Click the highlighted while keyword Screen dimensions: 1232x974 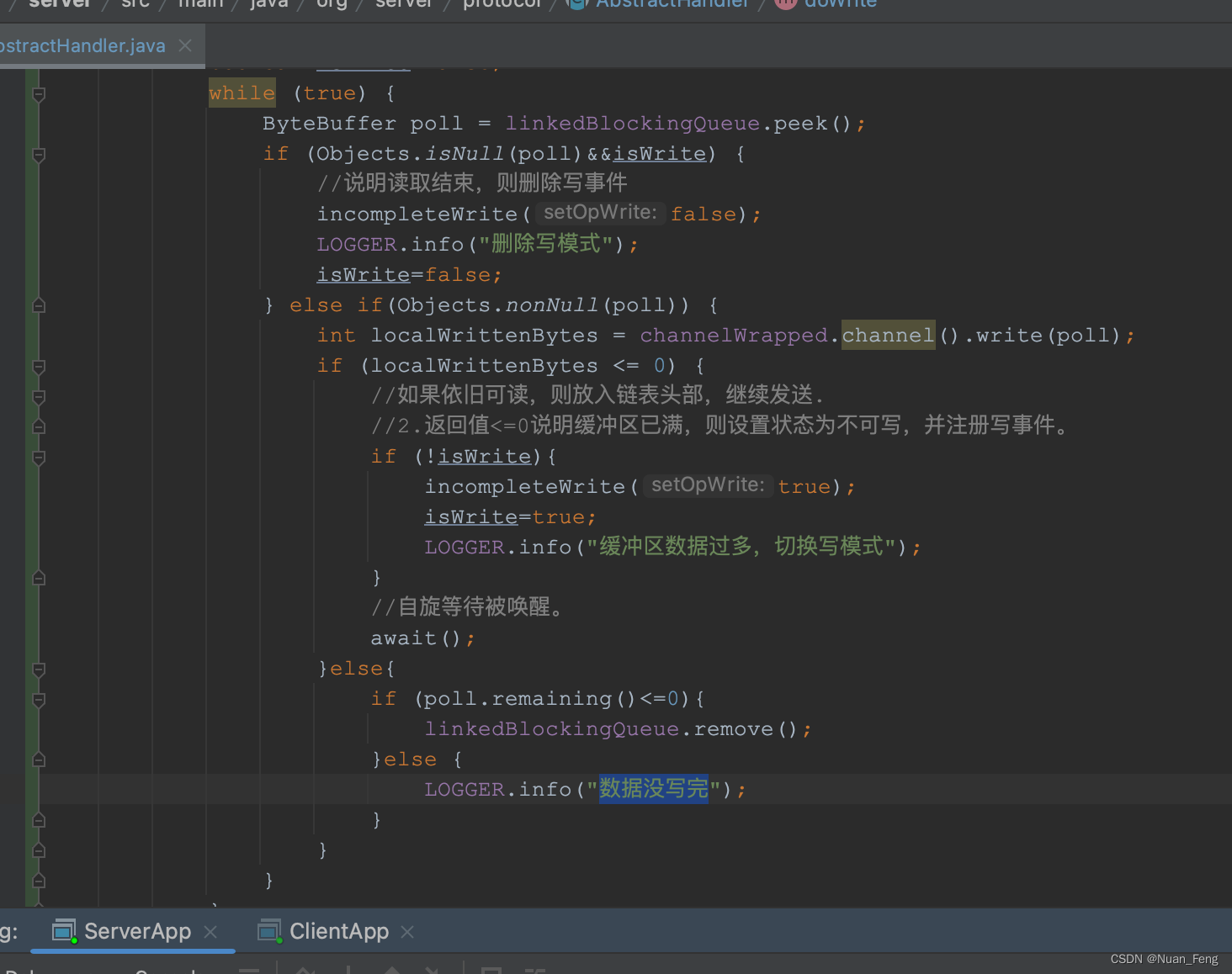pyautogui.click(x=242, y=93)
